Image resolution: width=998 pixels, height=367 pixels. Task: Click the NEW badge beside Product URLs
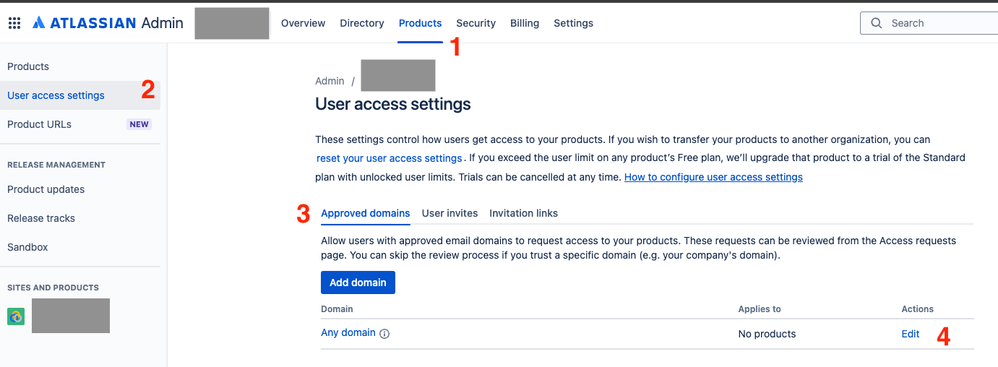click(x=139, y=124)
